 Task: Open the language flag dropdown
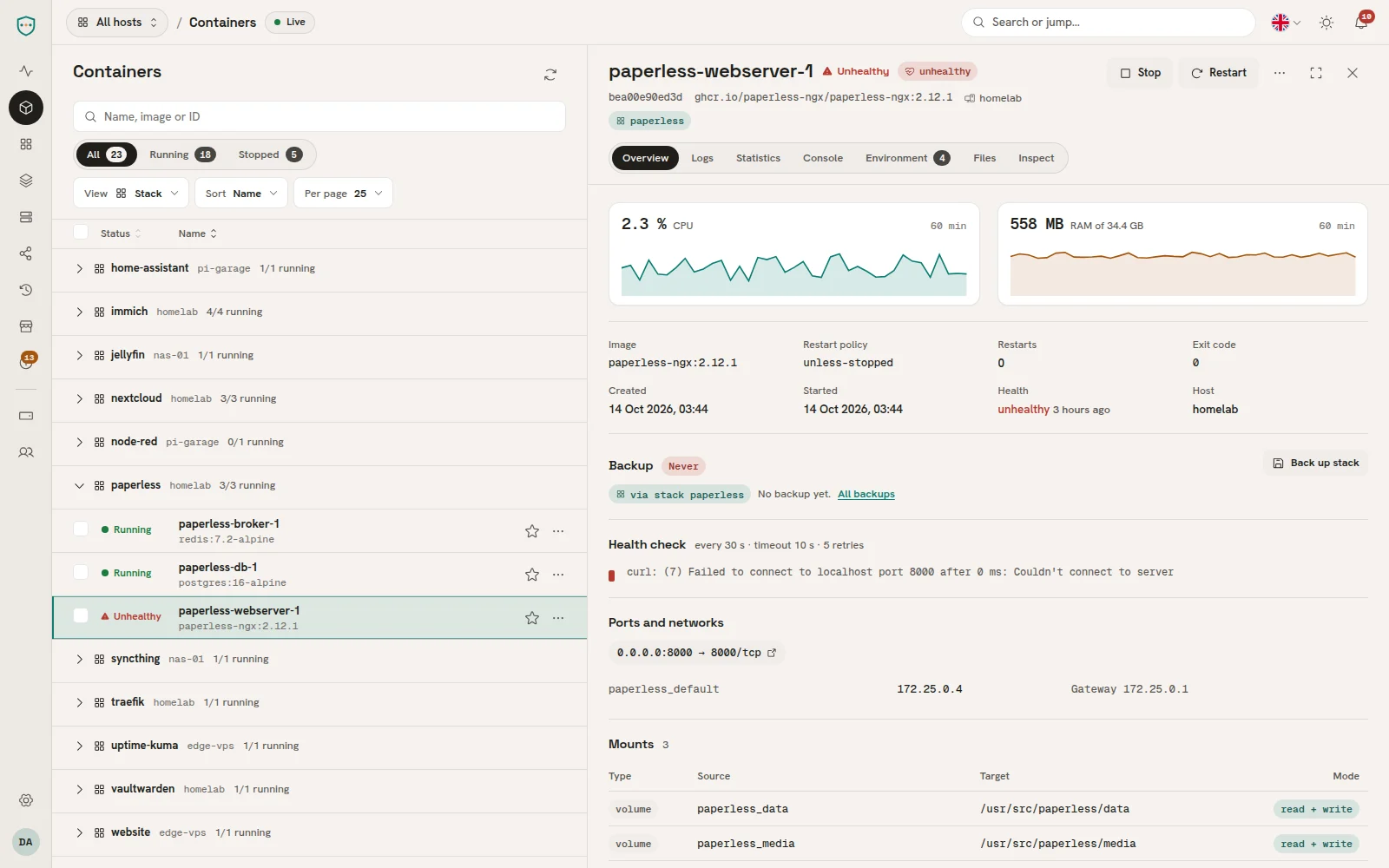click(1286, 23)
